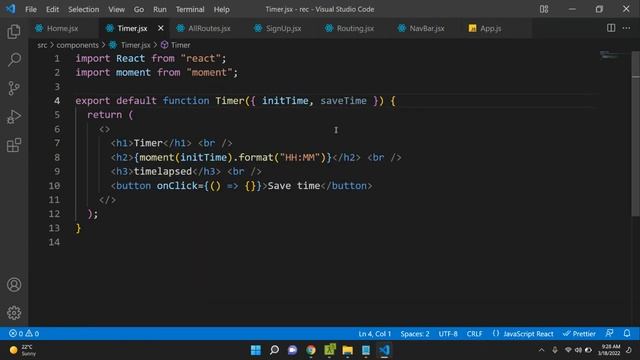Open File Explorer from the taskbar
Viewport: 640px width, 360px height.
coord(347,350)
